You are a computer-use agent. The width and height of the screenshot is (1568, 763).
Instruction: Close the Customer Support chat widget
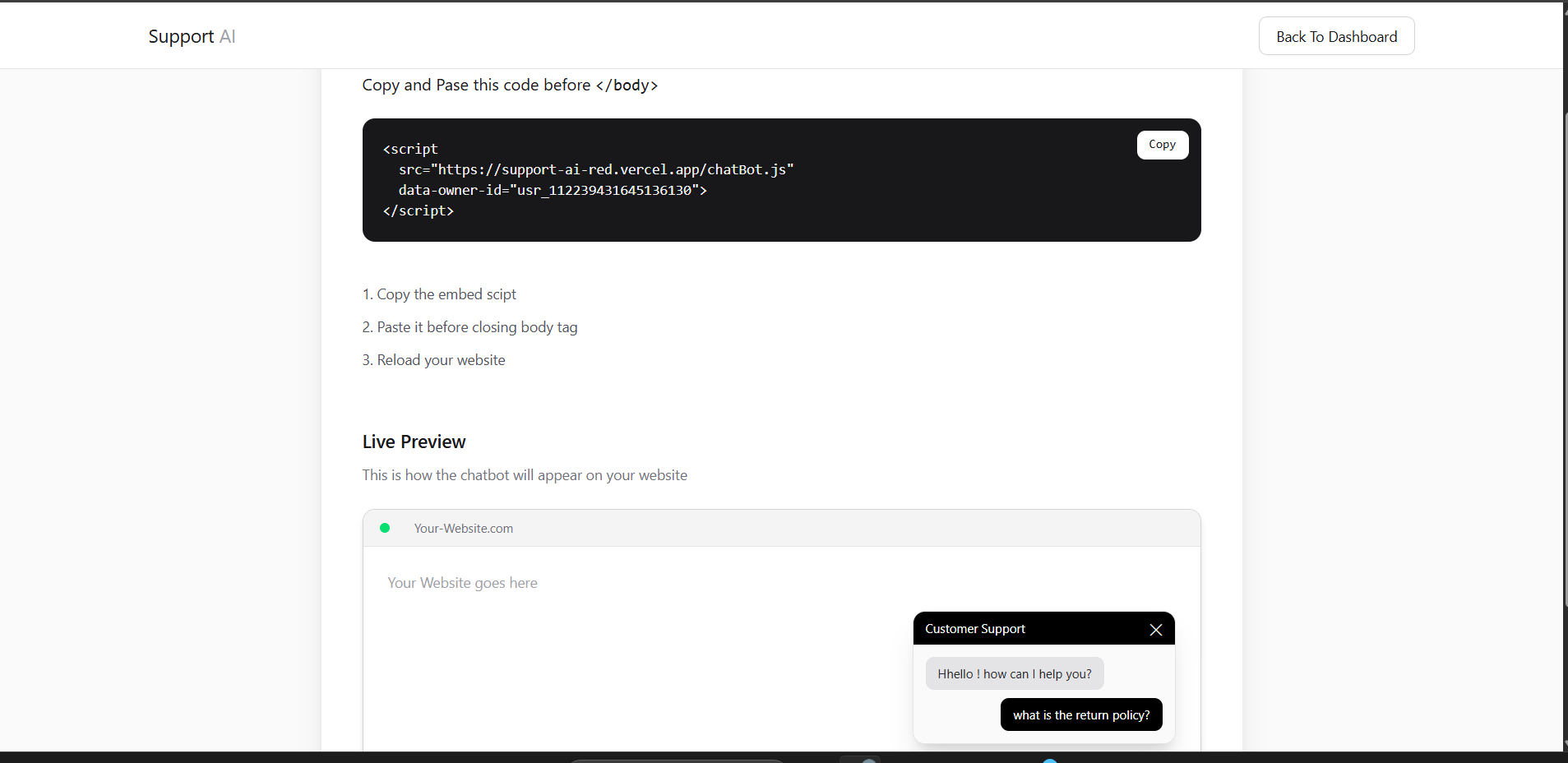tap(1155, 630)
